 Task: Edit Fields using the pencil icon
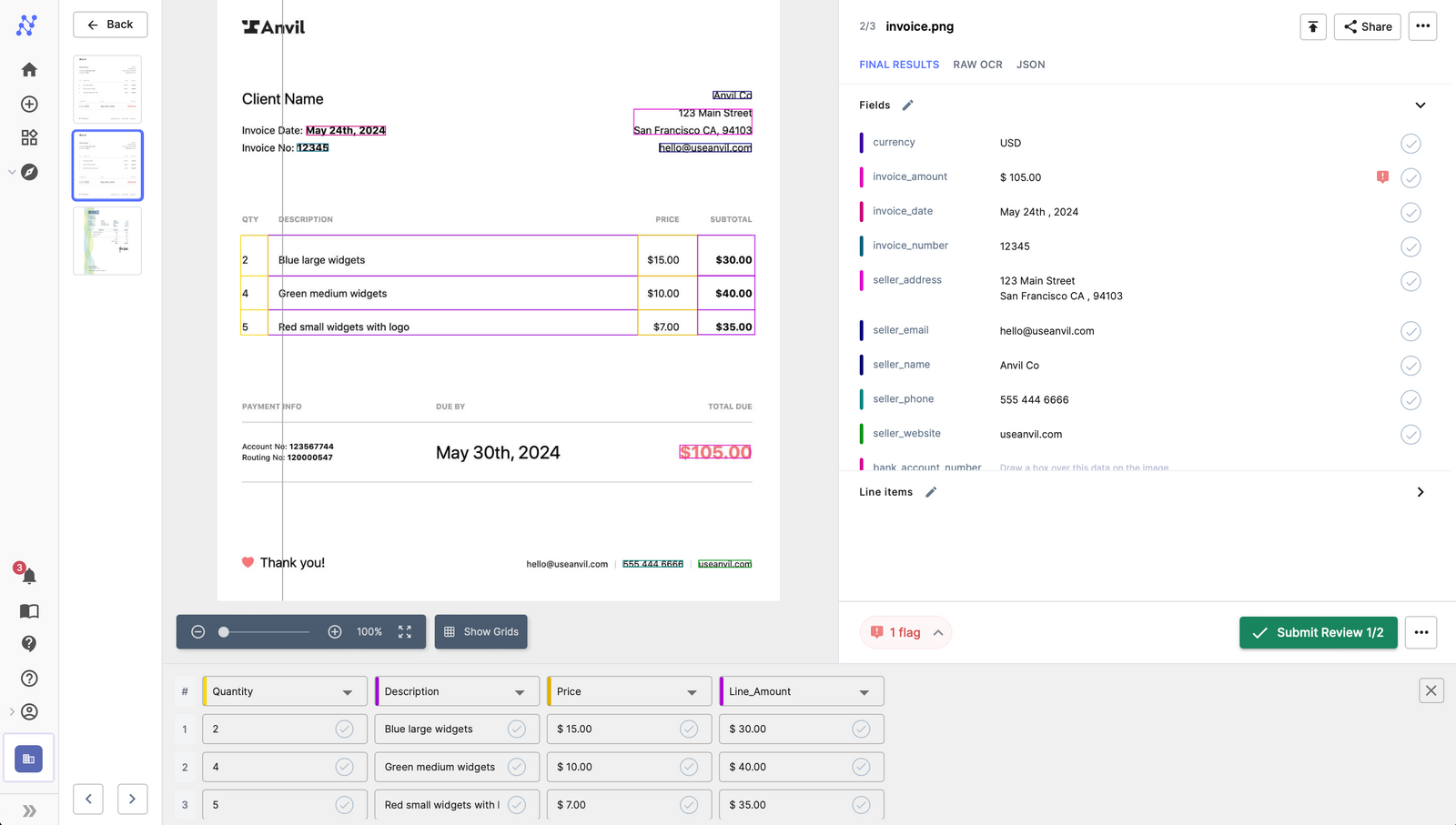click(907, 106)
